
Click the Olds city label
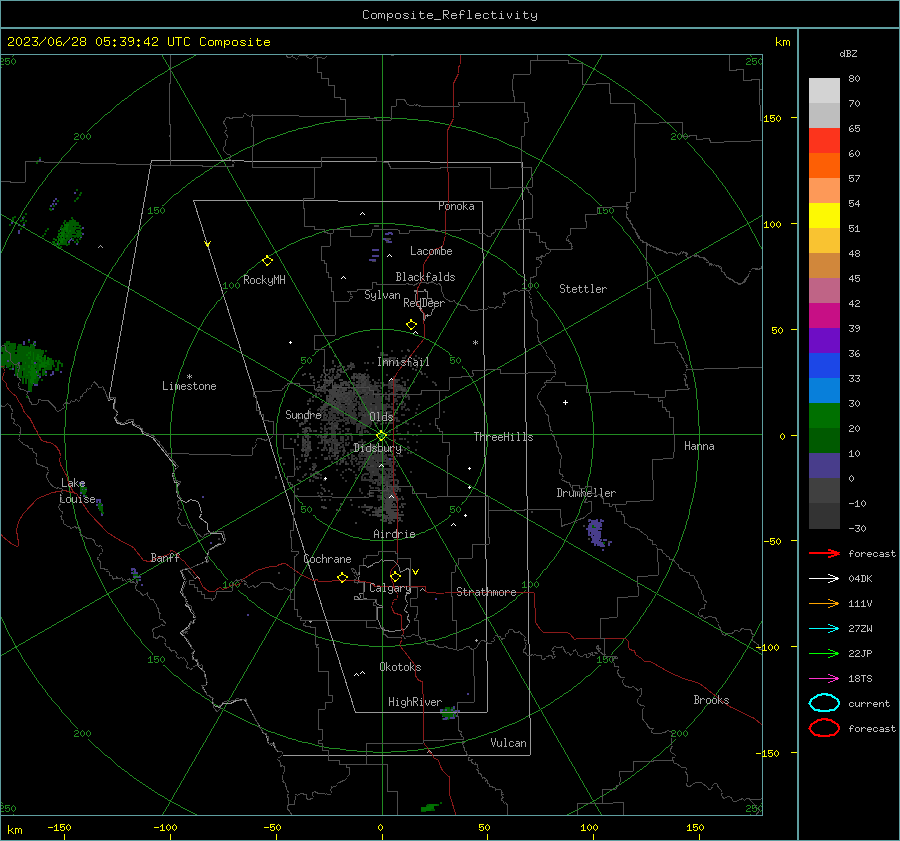click(381, 417)
